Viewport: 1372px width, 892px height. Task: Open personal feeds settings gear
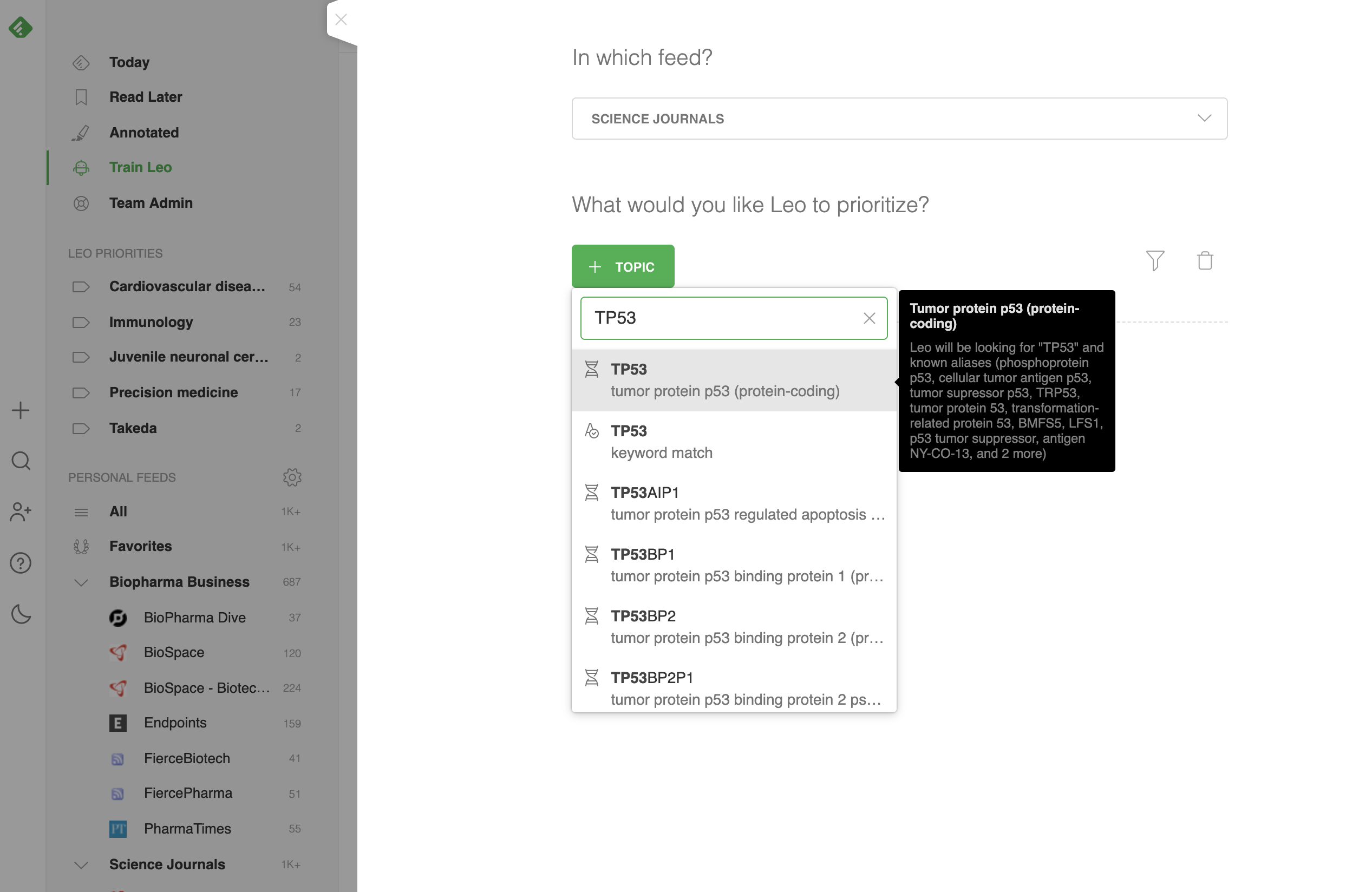tap(292, 477)
